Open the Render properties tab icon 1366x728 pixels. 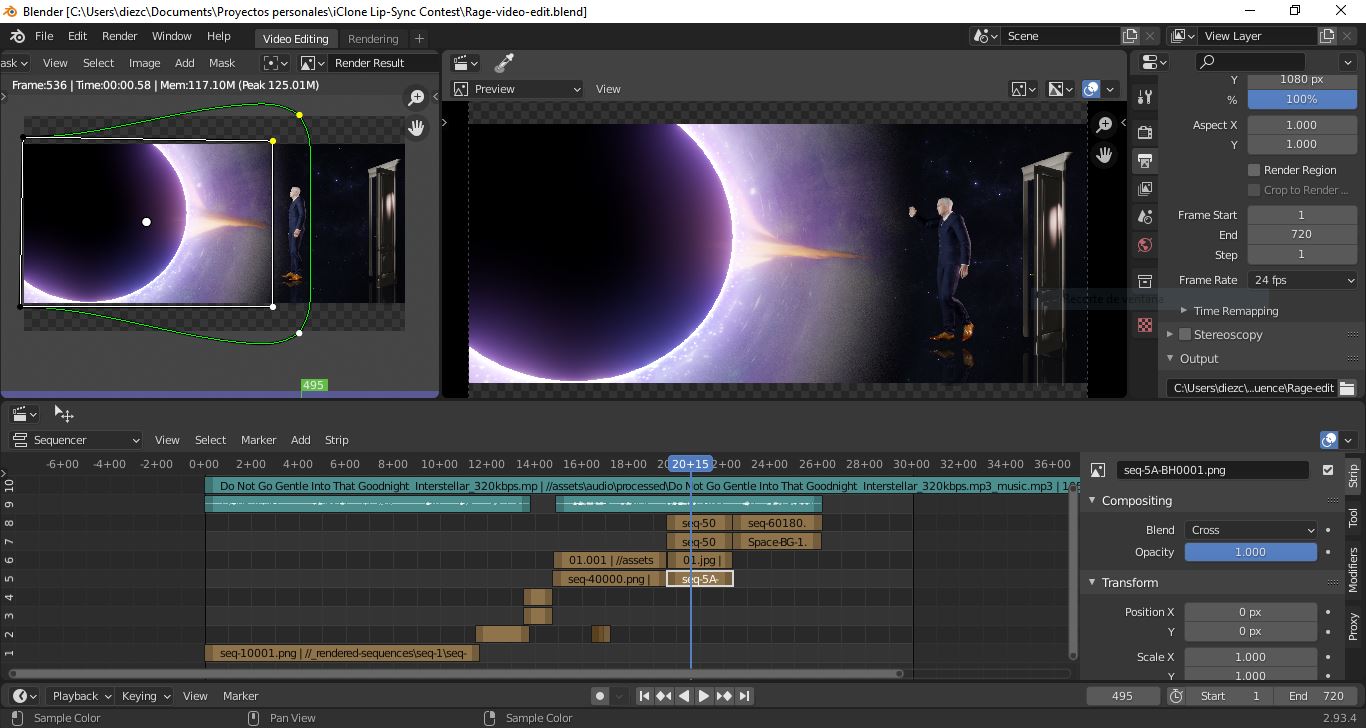[x=1145, y=132]
